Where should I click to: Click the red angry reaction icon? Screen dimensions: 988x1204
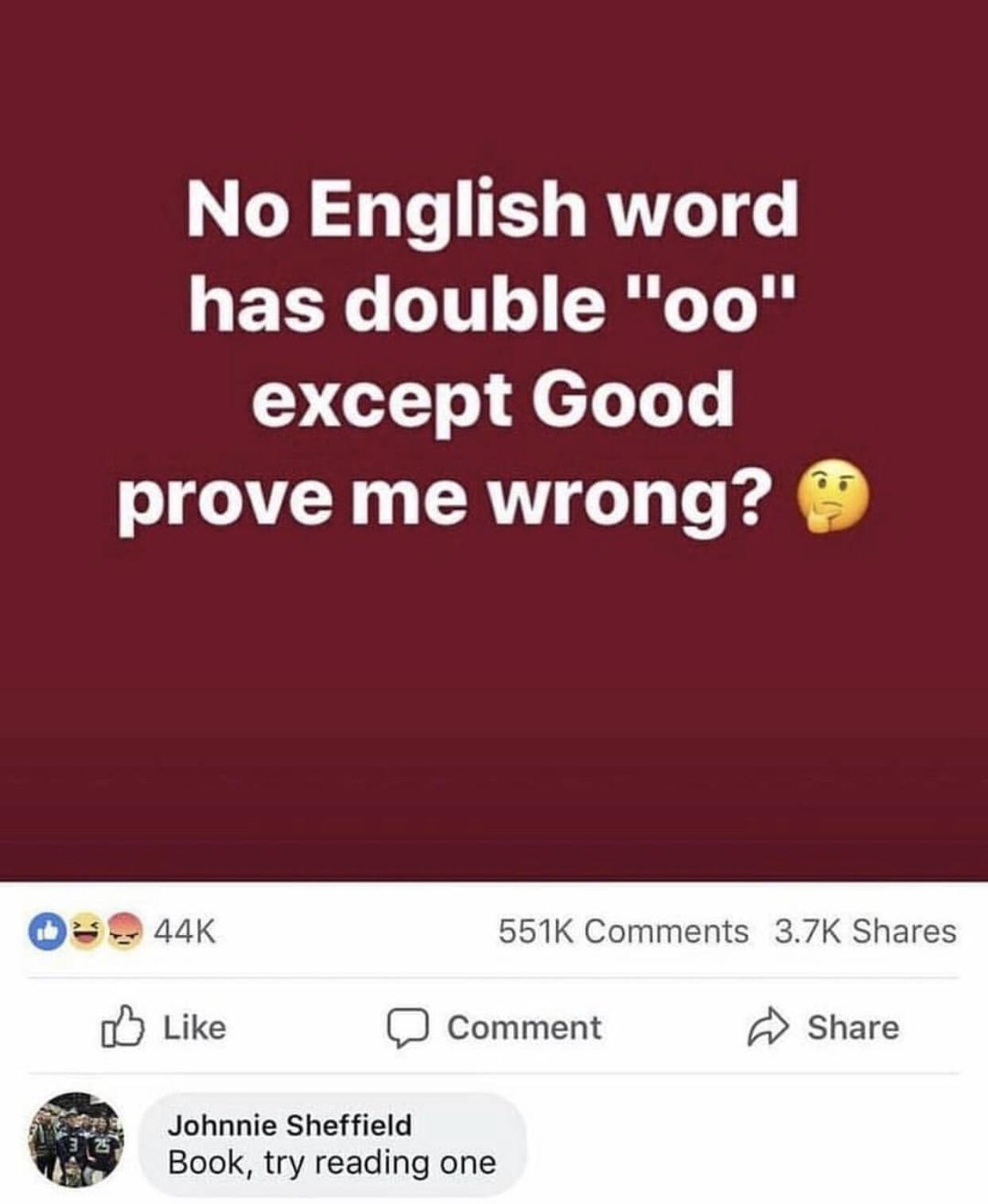pos(124,930)
